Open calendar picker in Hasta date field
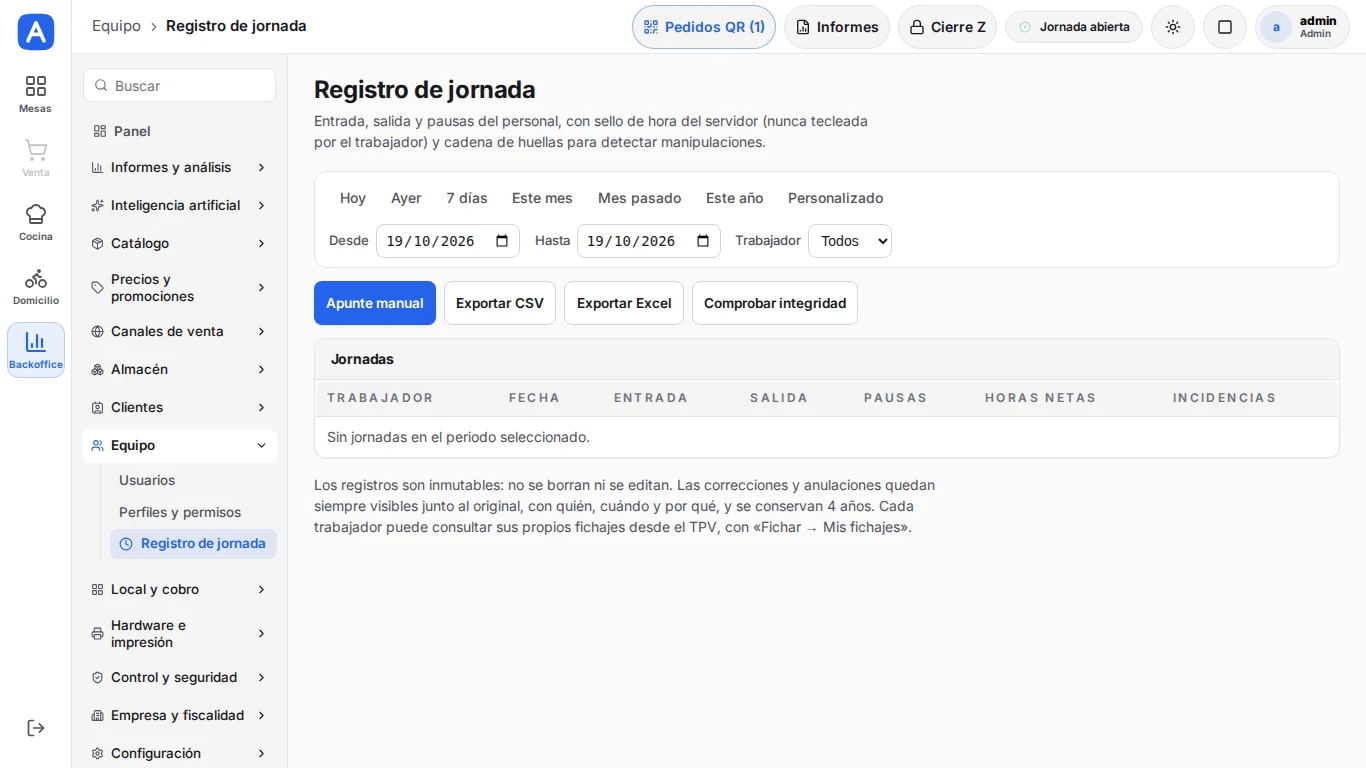 pyautogui.click(x=703, y=241)
